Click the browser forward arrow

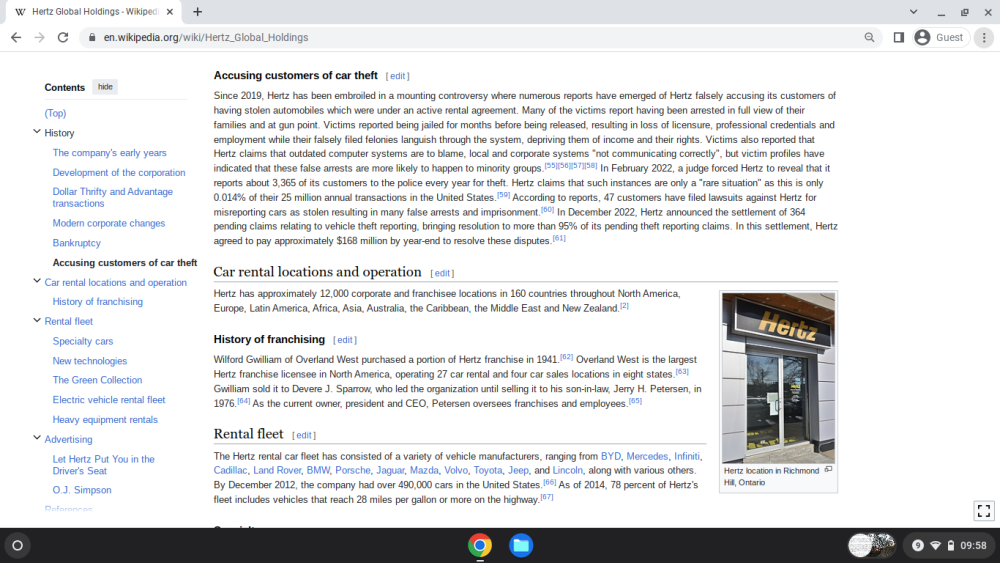(x=40, y=38)
